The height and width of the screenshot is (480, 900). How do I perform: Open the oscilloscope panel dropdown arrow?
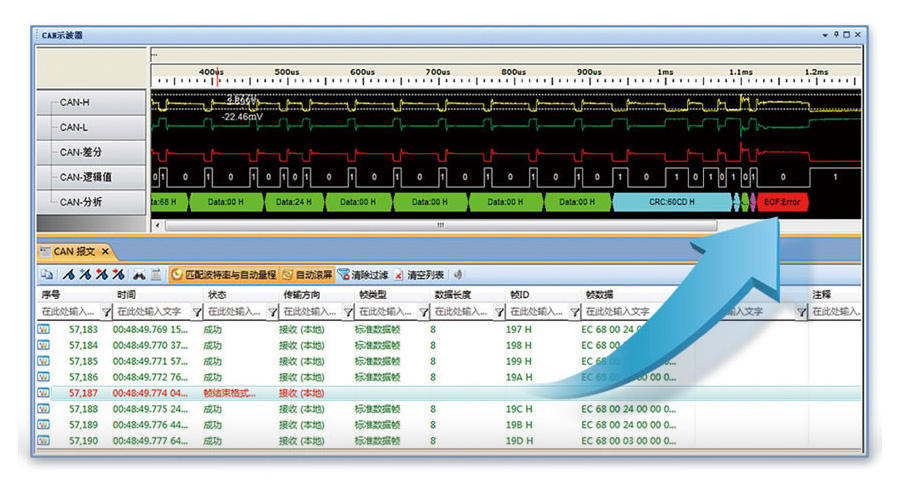823,35
